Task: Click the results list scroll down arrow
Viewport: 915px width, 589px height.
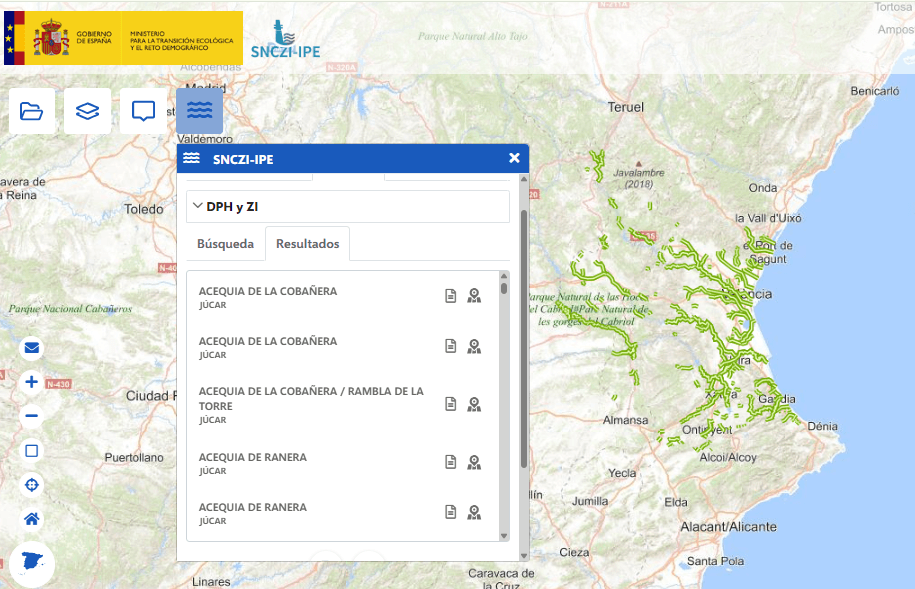Action: [x=504, y=535]
